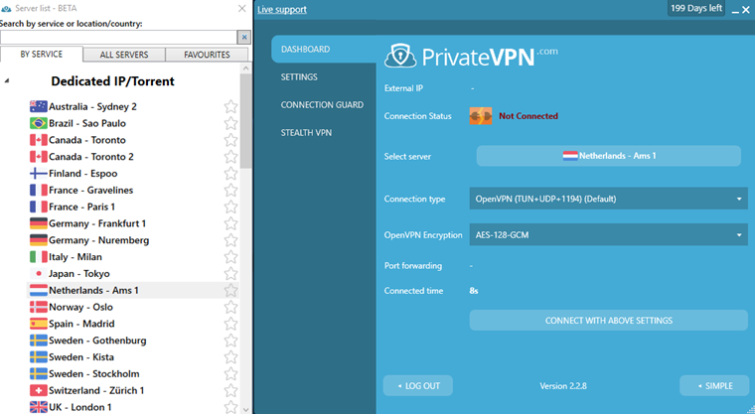Viewport: 755px width, 414px height.
Task: Star the Switzerland - Zürich 1 server
Action: [231, 390]
